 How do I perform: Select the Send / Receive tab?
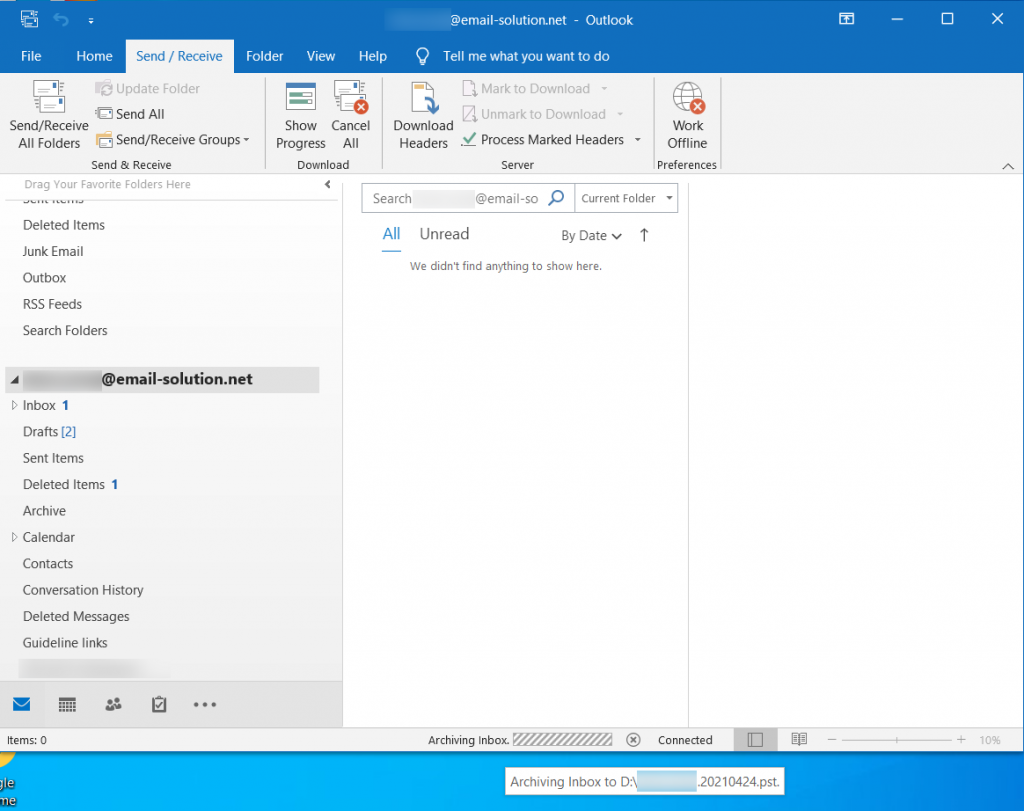point(179,56)
